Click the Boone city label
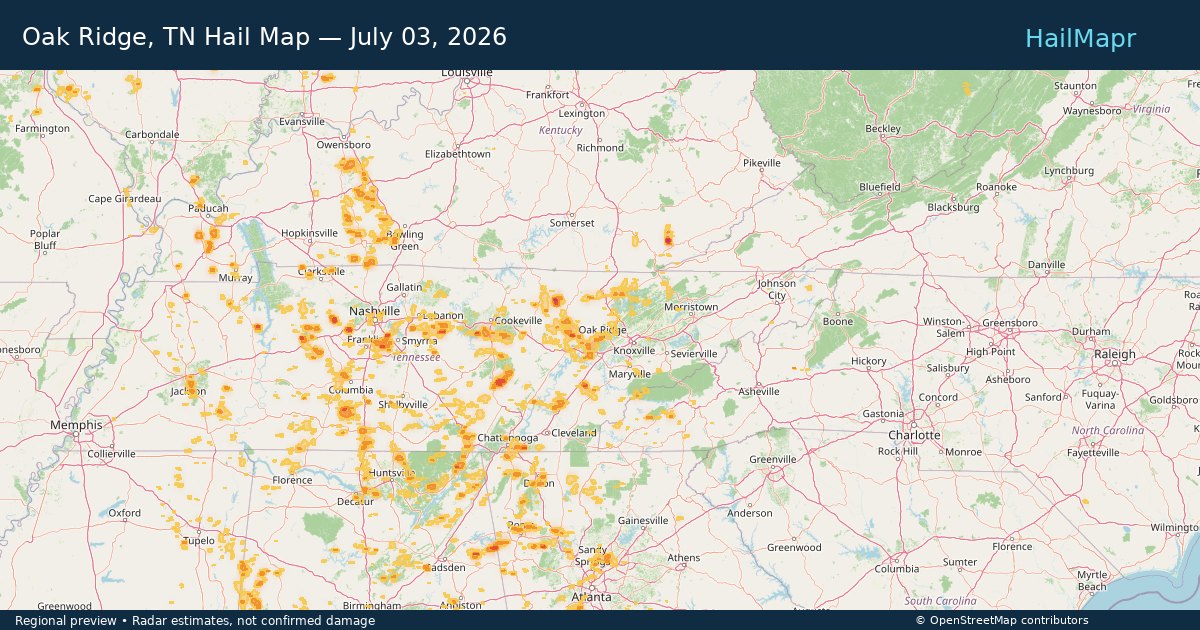The width and height of the screenshot is (1200, 630). point(838,322)
